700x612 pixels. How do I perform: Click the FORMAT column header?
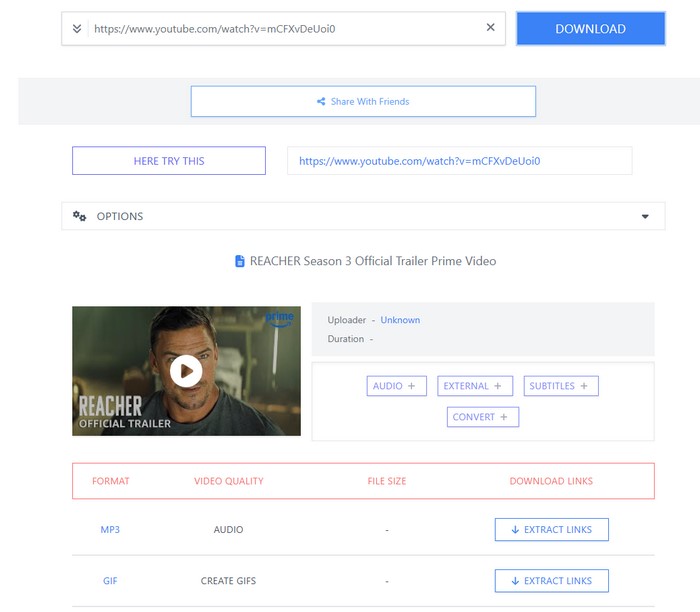tap(111, 481)
